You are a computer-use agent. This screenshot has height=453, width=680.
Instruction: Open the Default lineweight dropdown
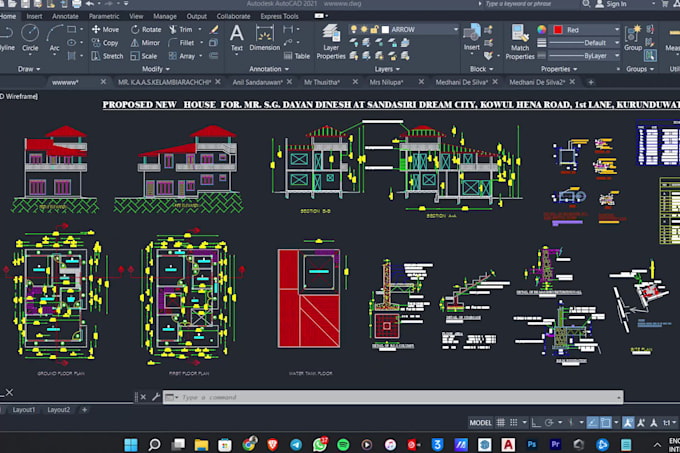617,43
